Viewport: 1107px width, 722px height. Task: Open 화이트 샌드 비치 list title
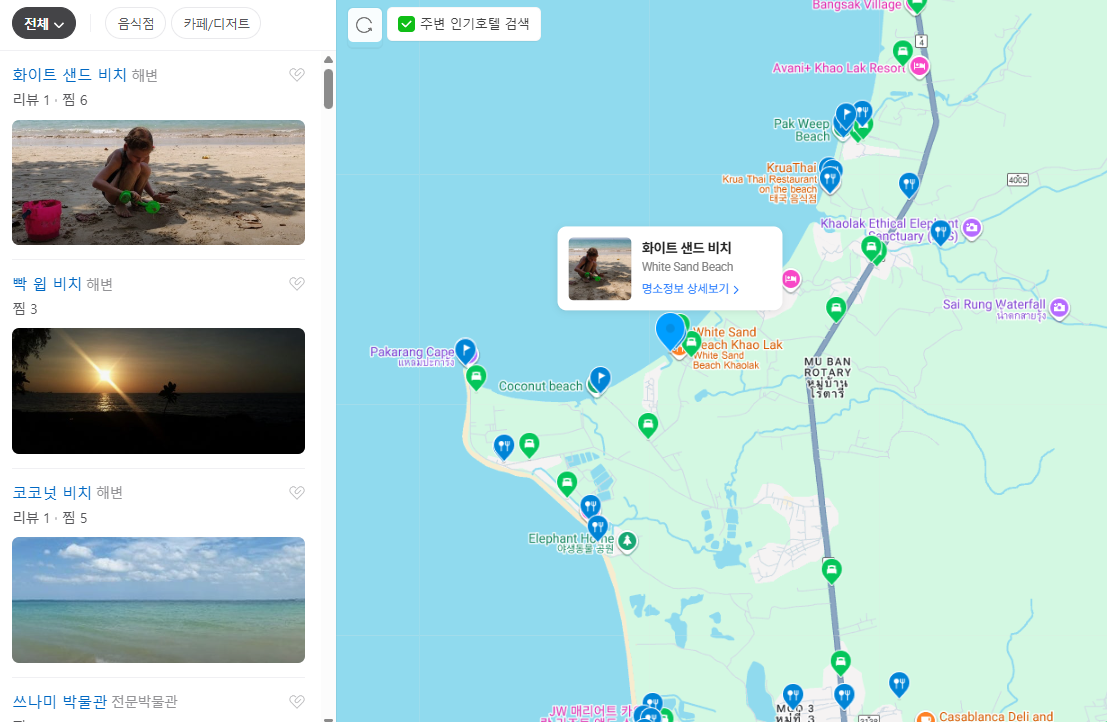tap(69, 75)
